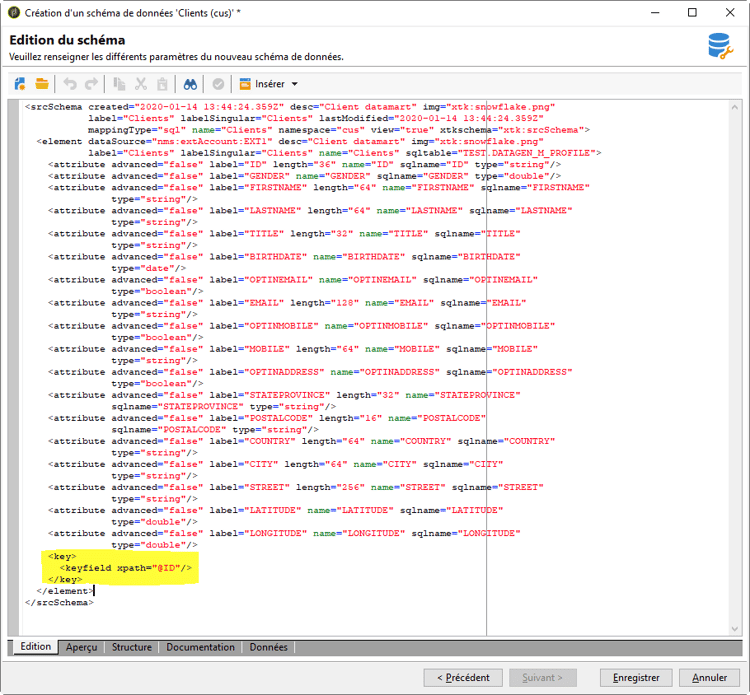
Task: Click the OPTINADDRESS attribute line
Action: (x=310, y=372)
